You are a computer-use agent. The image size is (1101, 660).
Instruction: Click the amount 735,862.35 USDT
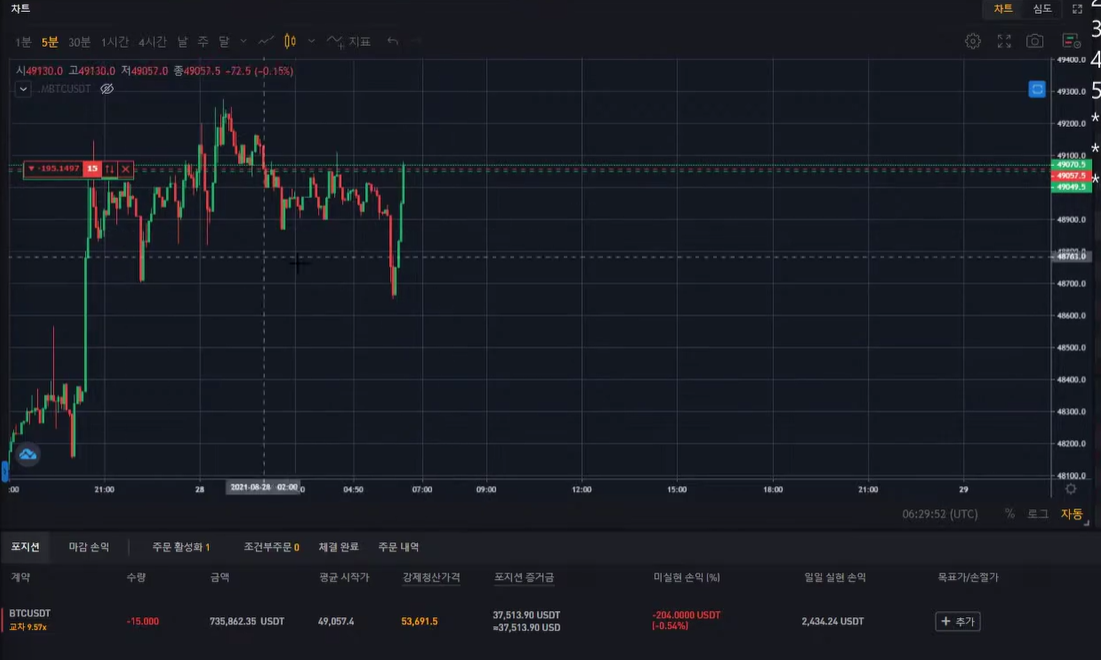(x=246, y=621)
